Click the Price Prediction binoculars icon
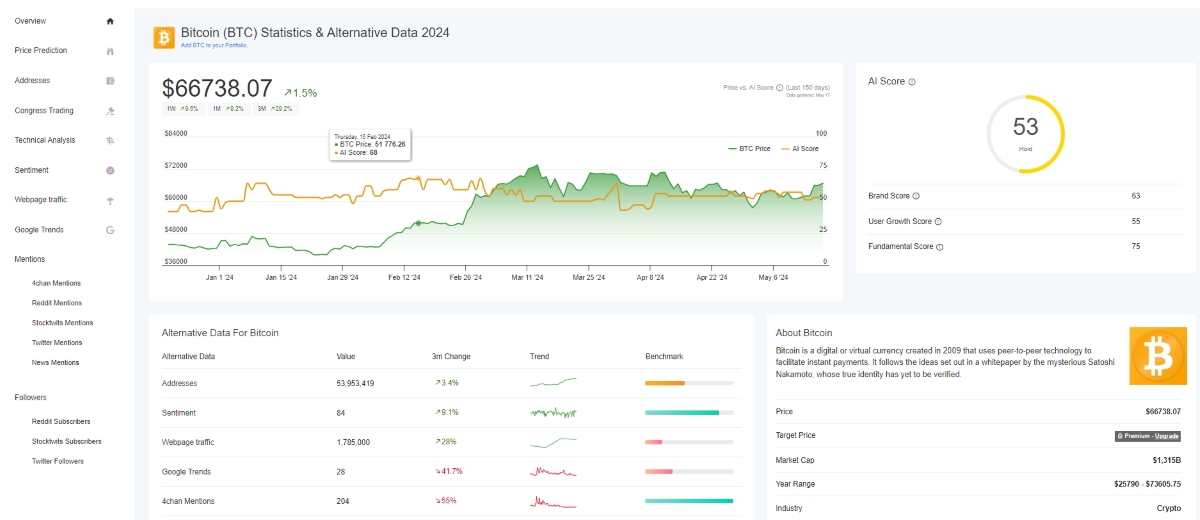Viewport: 1200px width, 520px height. [110, 51]
